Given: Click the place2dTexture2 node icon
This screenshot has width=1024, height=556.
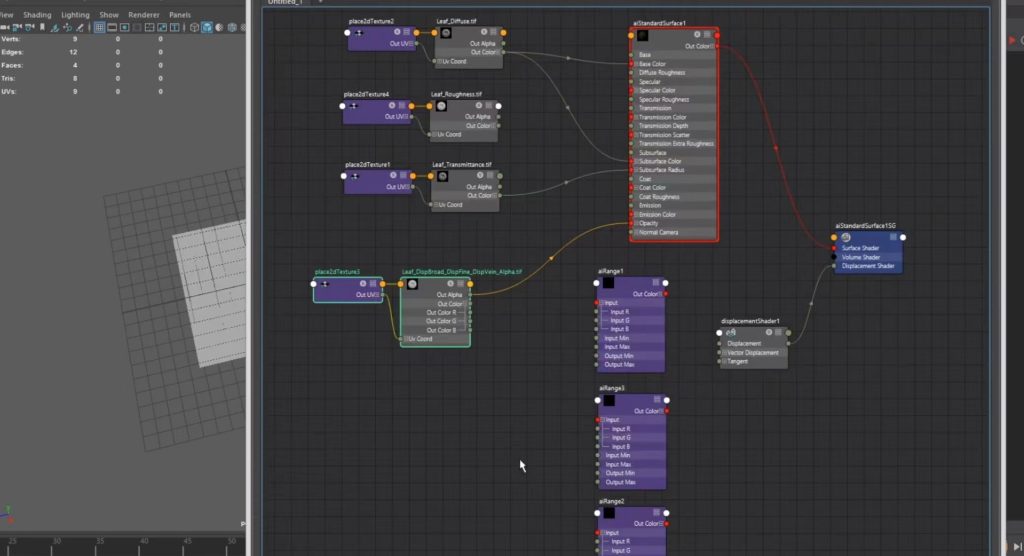Looking at the screenshot, I should click(x=359, y=33).
